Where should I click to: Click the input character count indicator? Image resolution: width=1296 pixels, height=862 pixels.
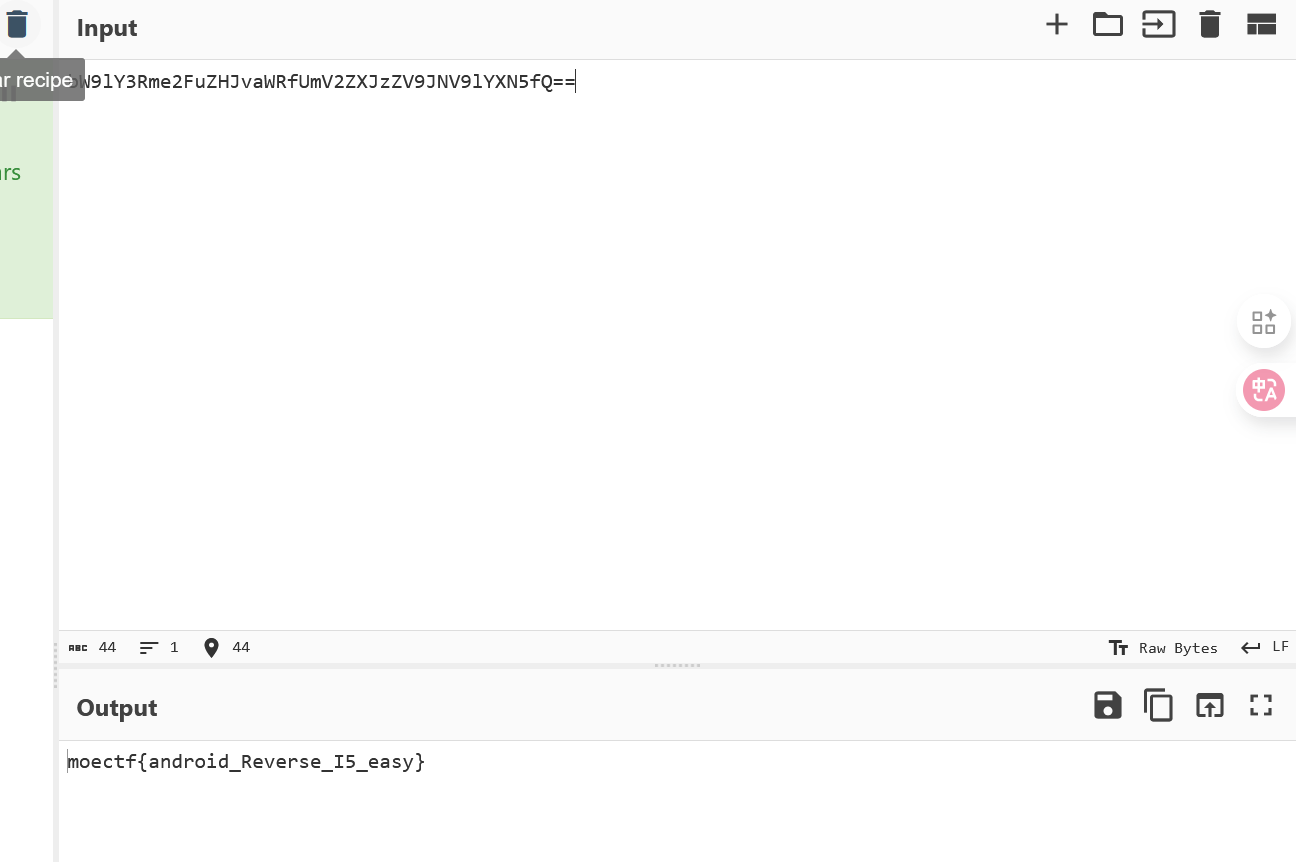click(x=92, y=648)
